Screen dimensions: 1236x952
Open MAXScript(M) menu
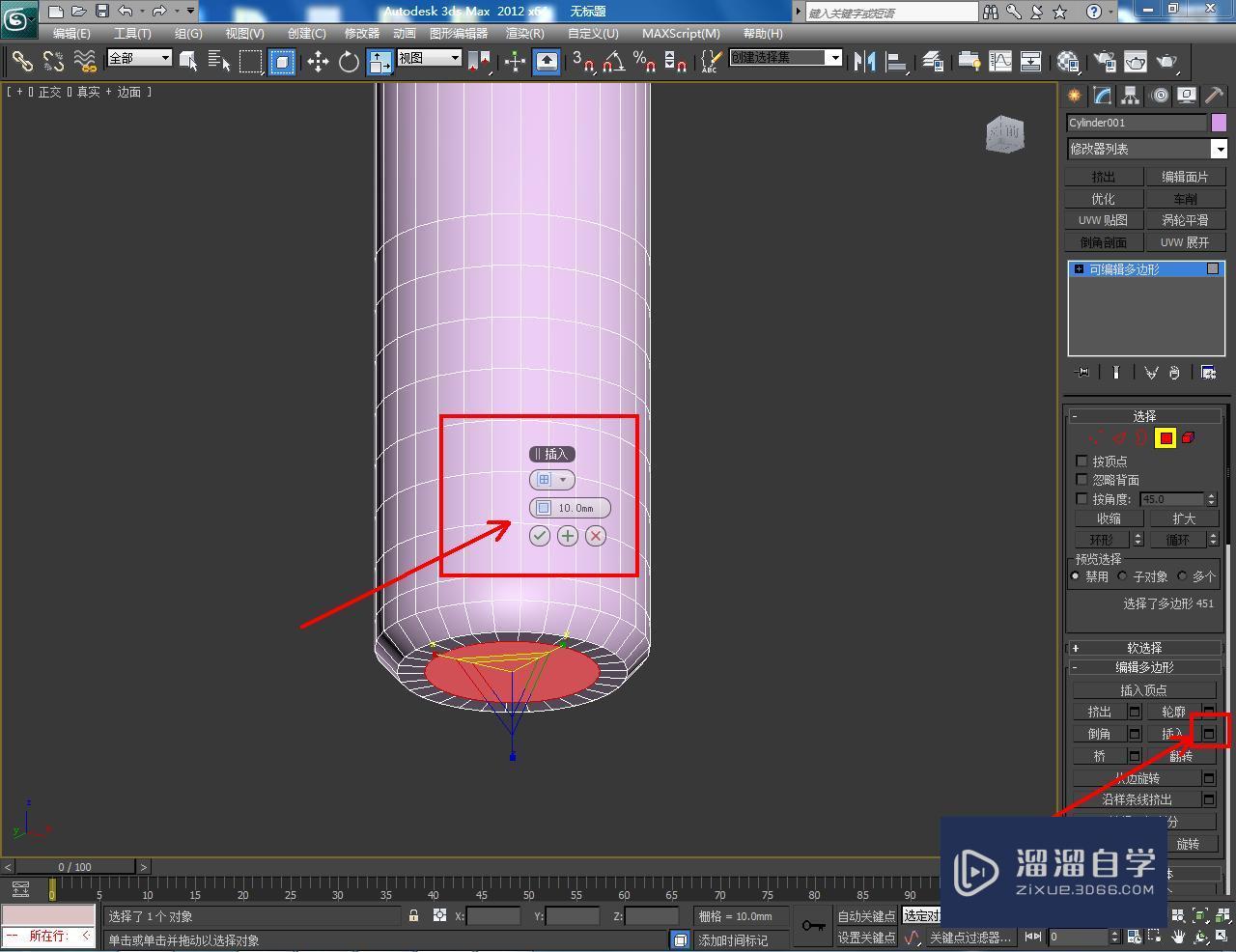point(681,33)
